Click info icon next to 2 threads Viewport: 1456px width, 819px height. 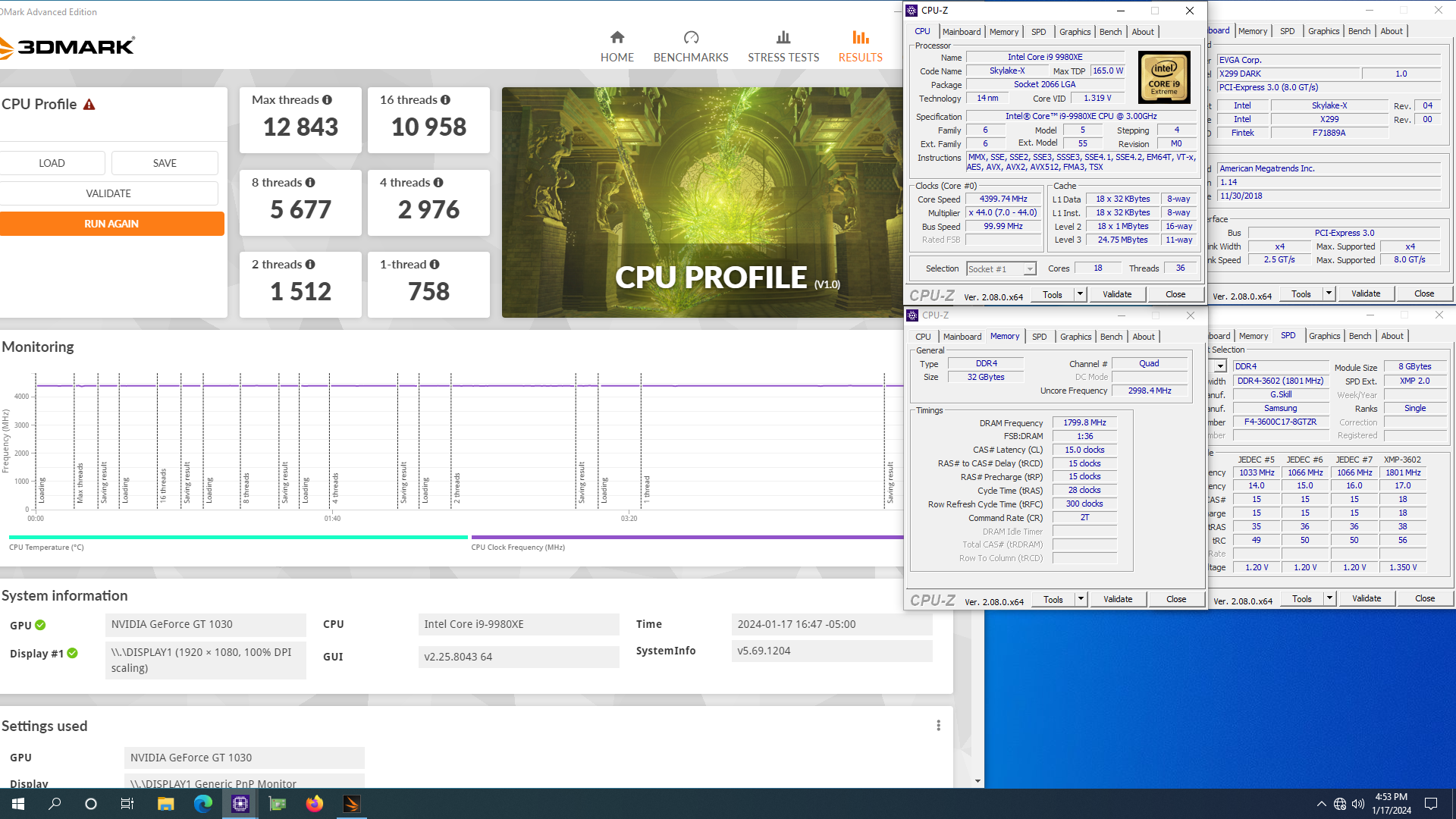click(x=310, y=264)
